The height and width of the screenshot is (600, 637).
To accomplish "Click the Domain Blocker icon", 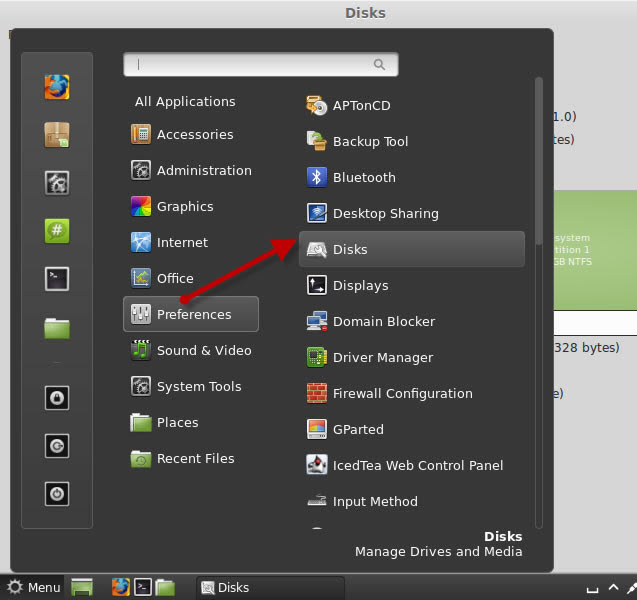I will (x=316, y=321).
